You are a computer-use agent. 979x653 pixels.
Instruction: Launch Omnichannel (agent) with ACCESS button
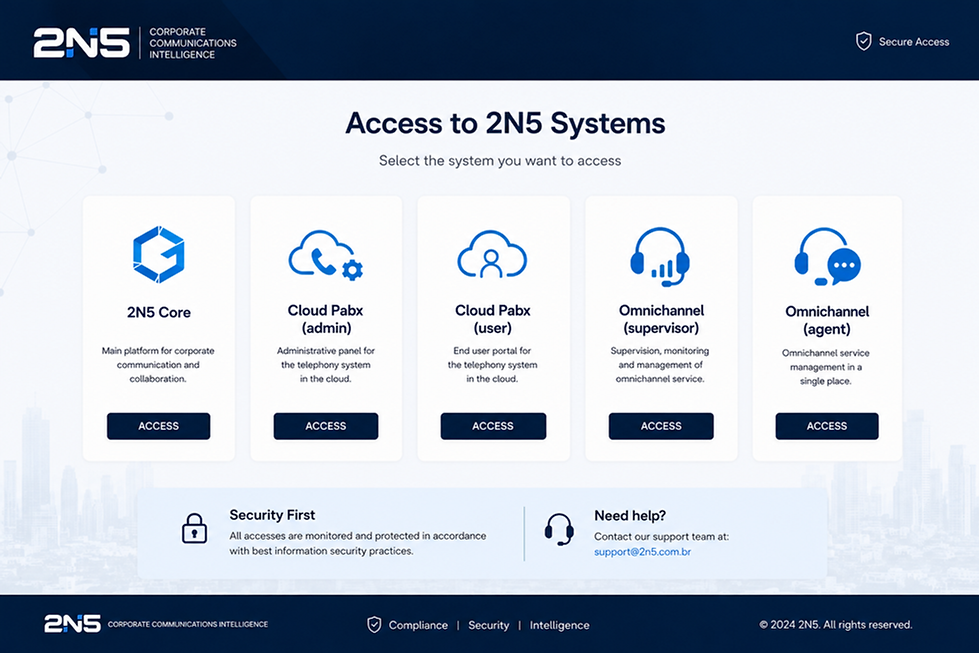(x=827, y=426)
